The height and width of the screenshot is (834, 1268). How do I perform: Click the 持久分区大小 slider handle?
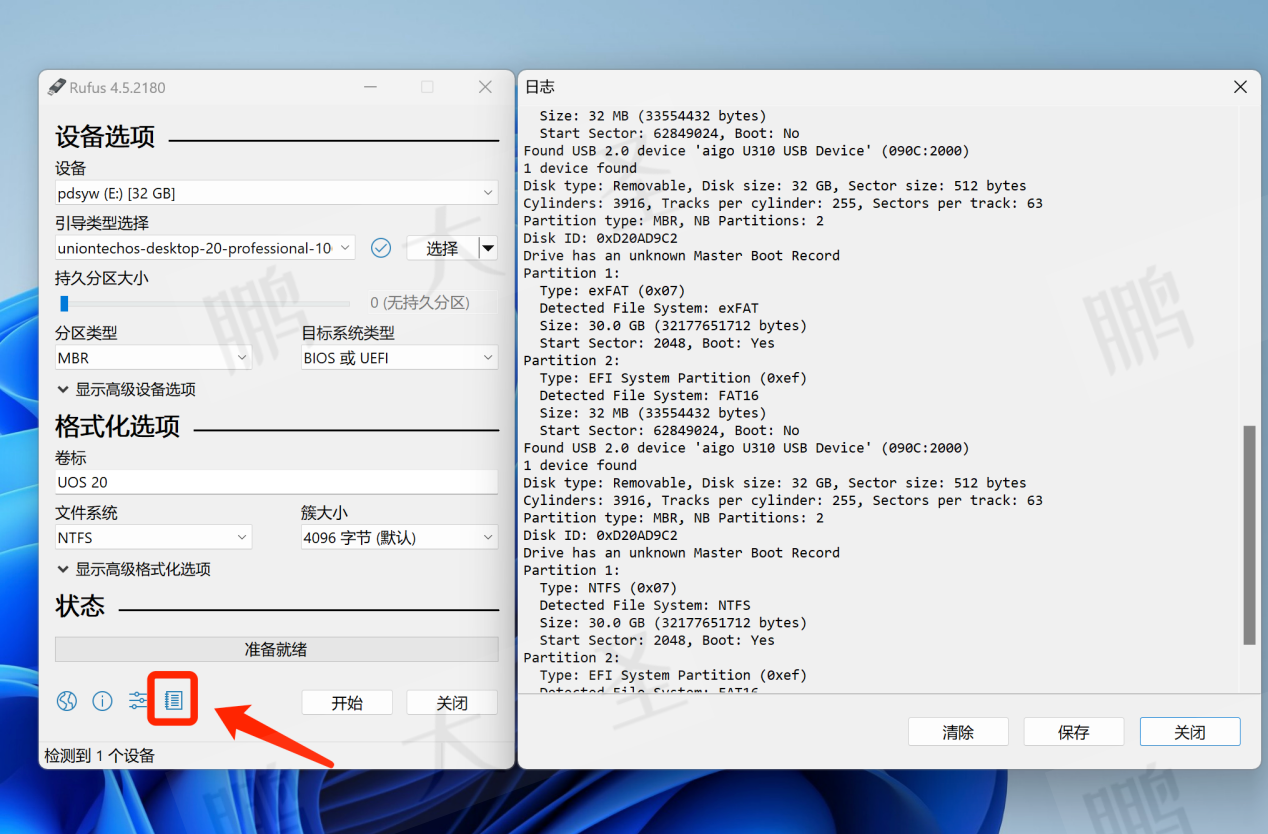pyautogui.click(x=64, y=303)
